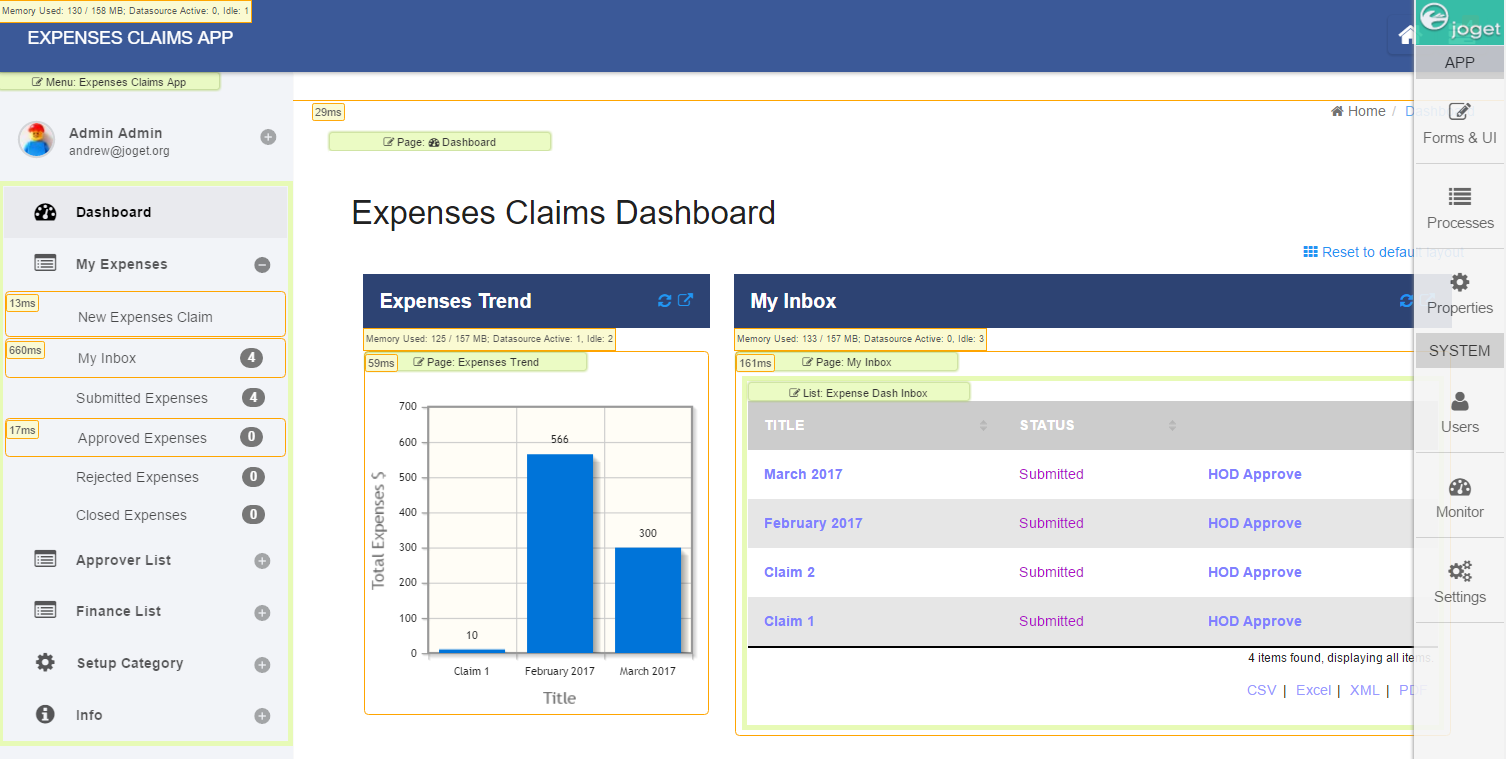Sort inbox by the TITLE column header
Image resolution: width=1506 pixels, height=759 pixels.
[785, 425]
